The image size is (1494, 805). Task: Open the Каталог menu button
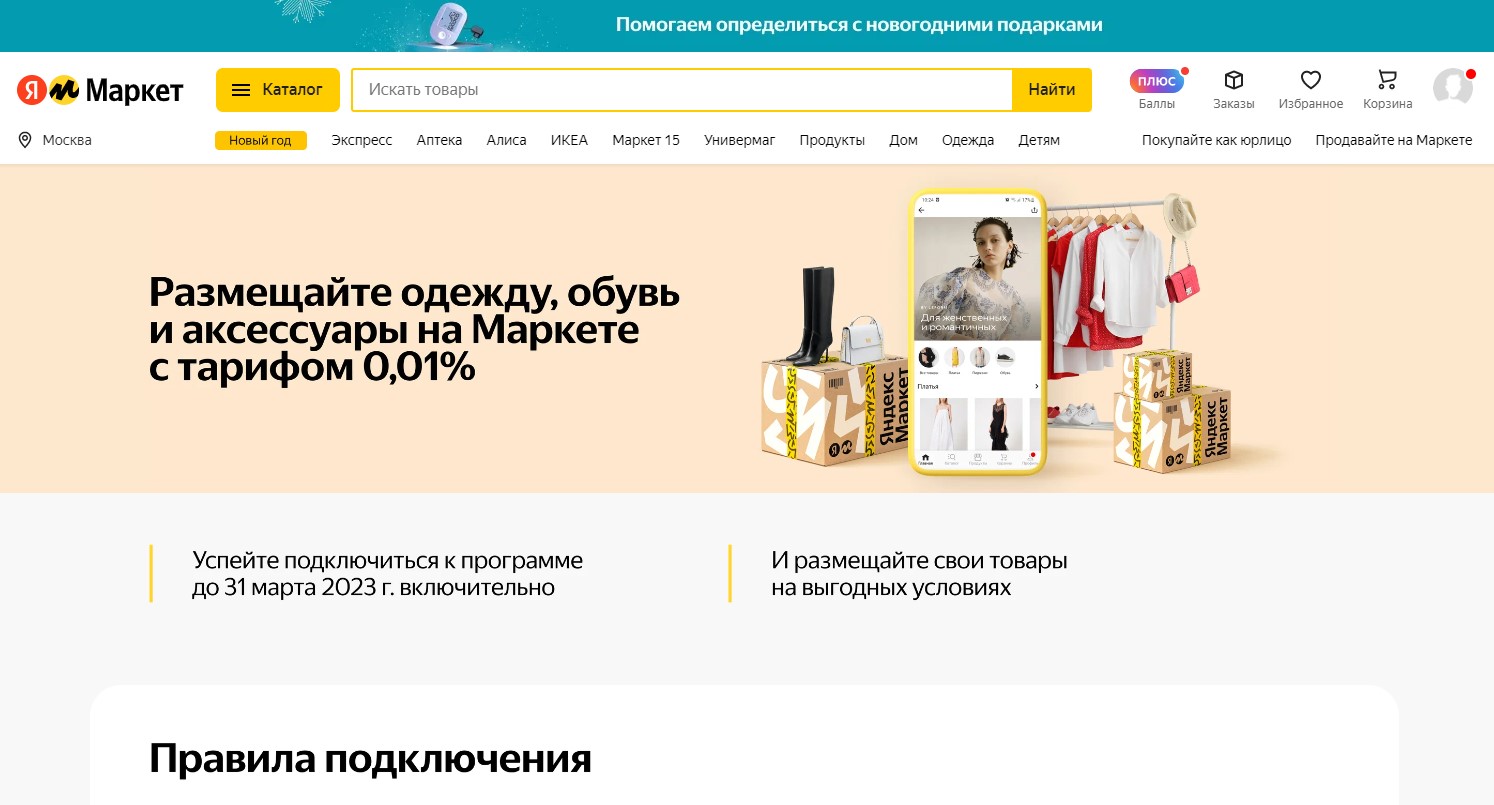pos(278,90)
